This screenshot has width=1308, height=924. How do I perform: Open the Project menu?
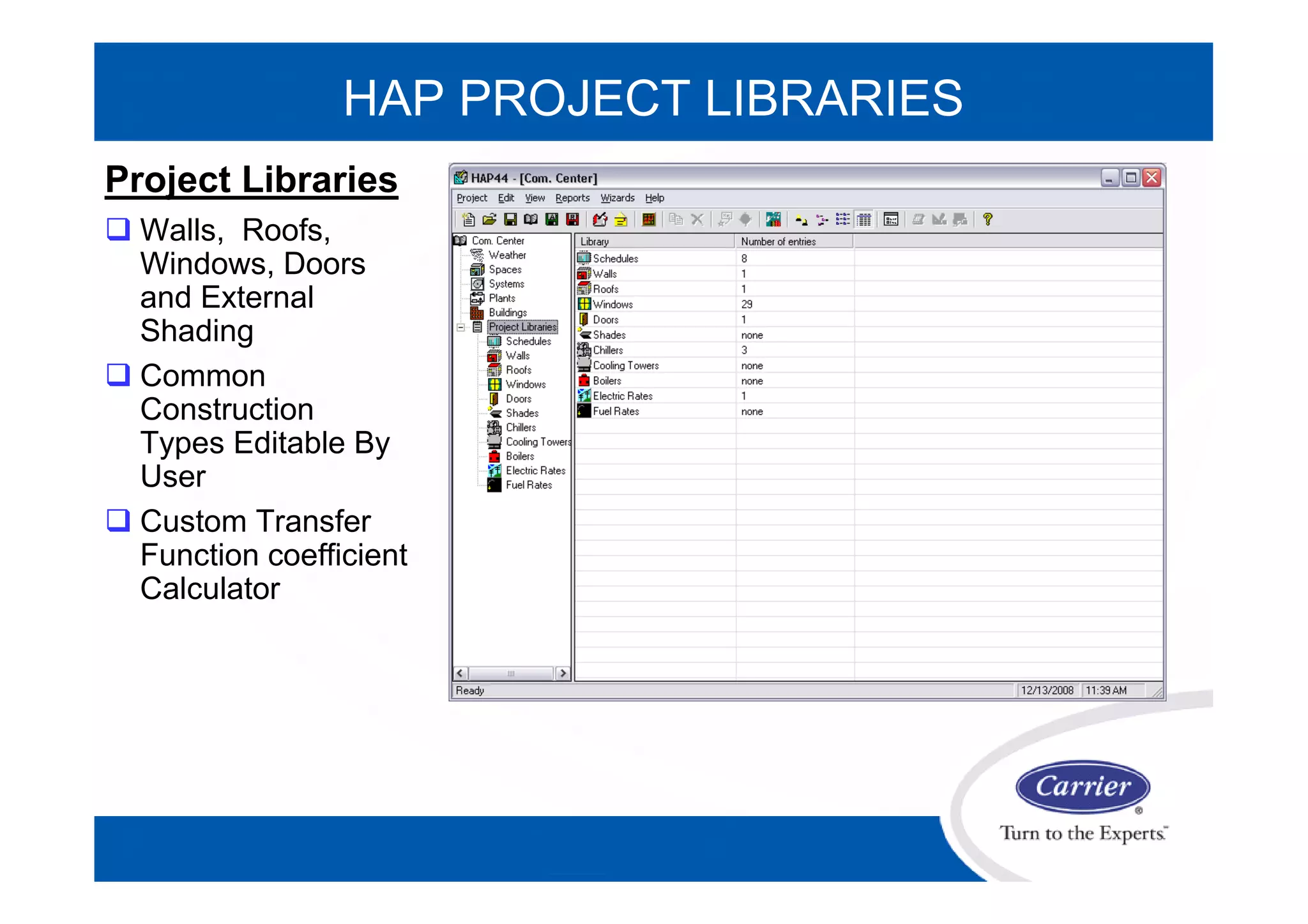coord(472,198)
